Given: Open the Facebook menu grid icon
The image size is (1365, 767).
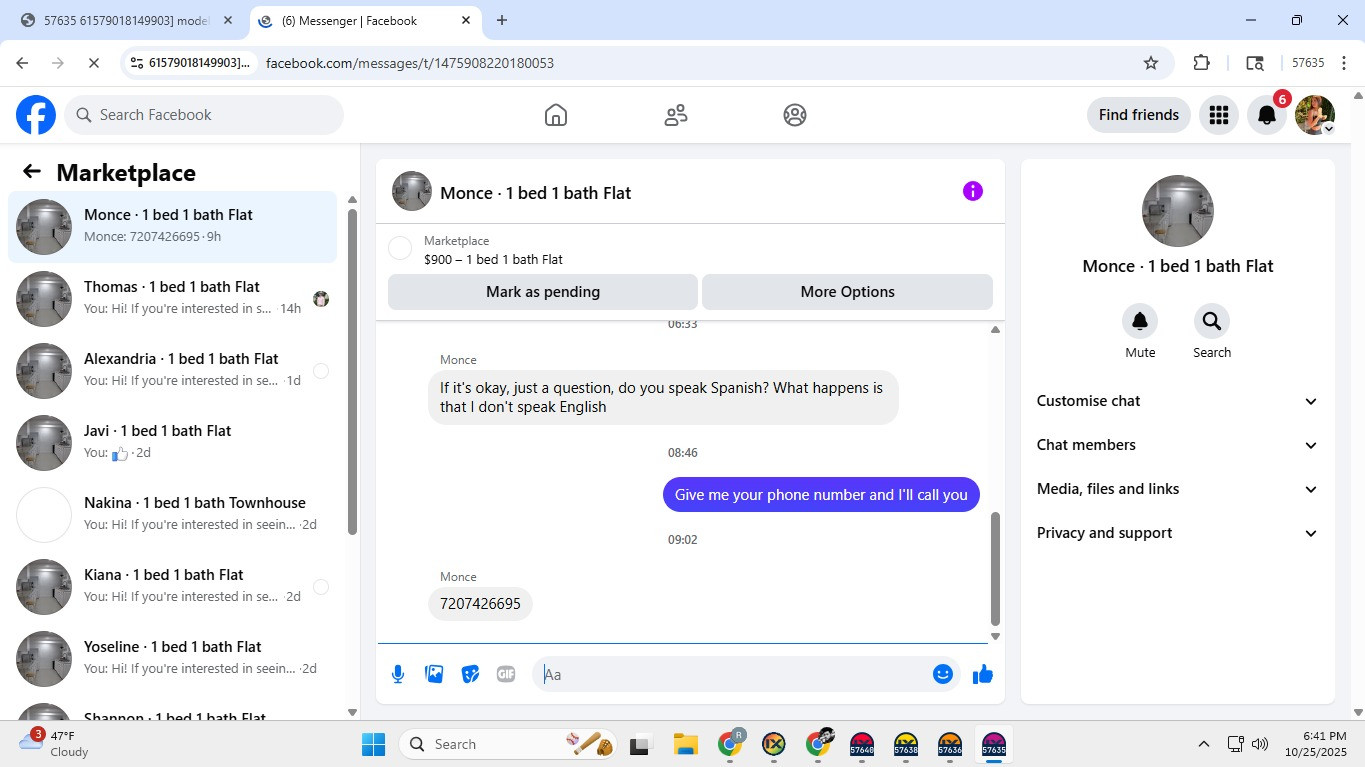Looking at the screenshot, I should pos(1218,115).
